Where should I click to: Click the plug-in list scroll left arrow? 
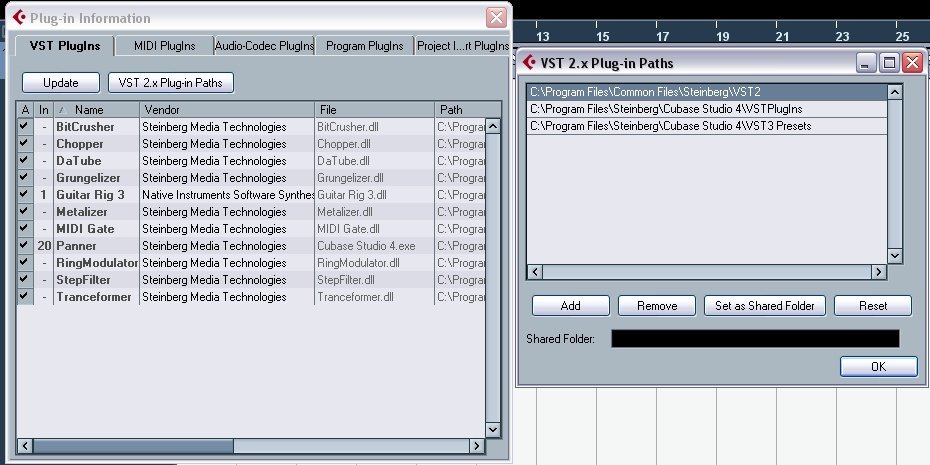pyautogui.click(x=25, y=445)
